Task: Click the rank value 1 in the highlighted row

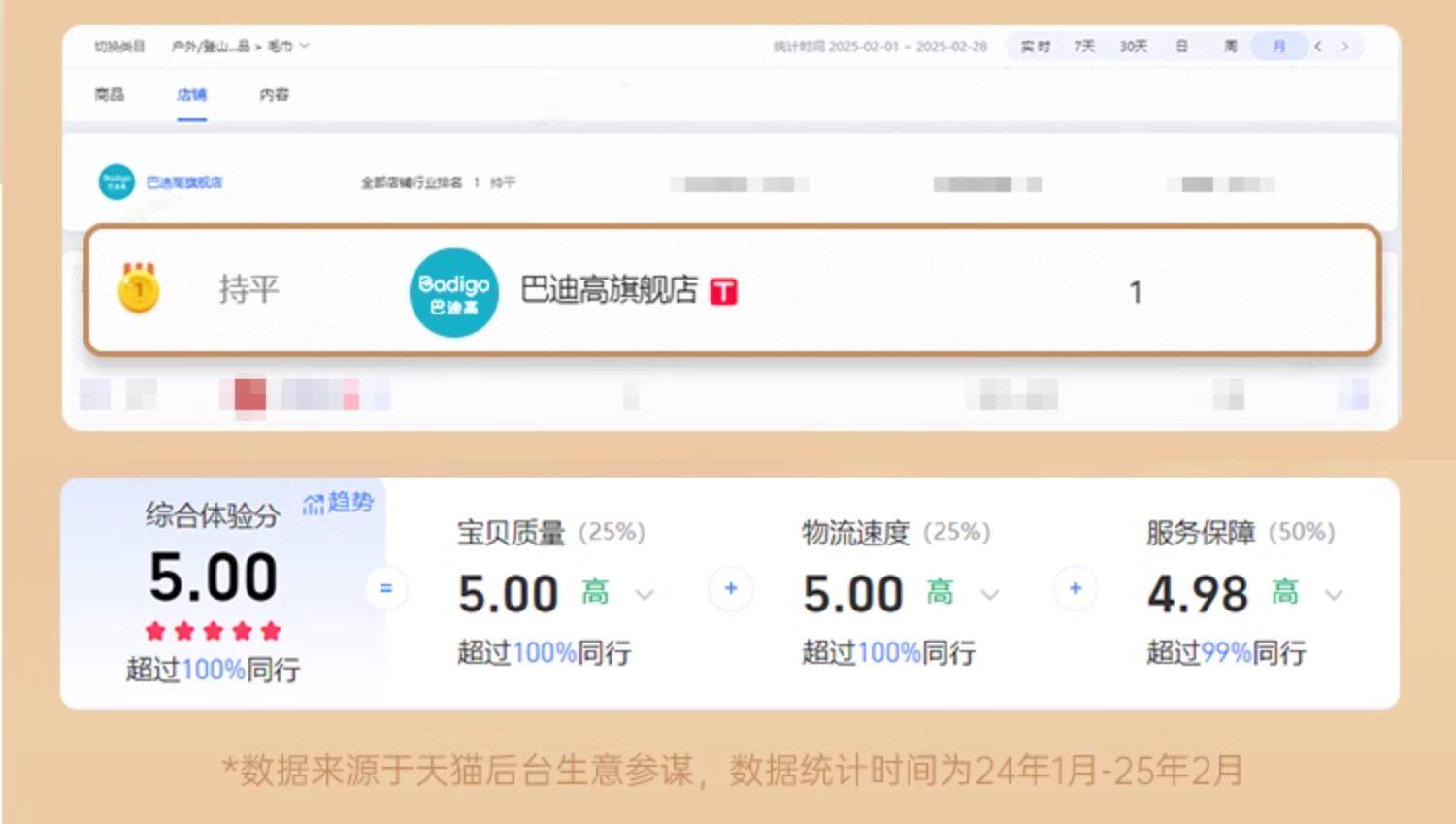Action: tap(1135, 292)
